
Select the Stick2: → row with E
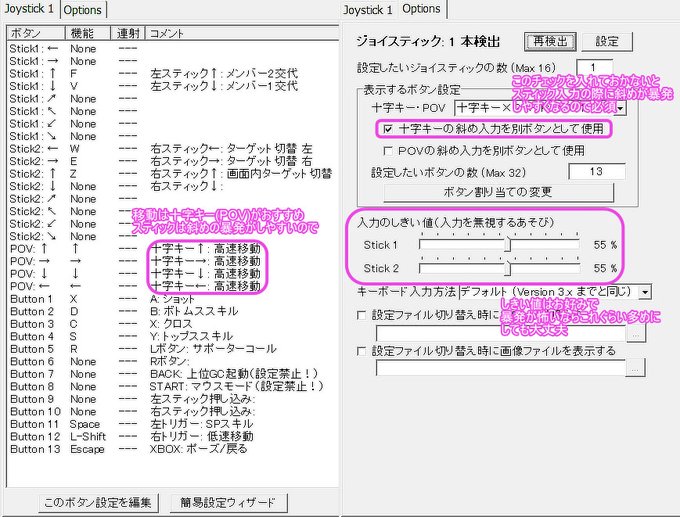[x=173, y=161]
